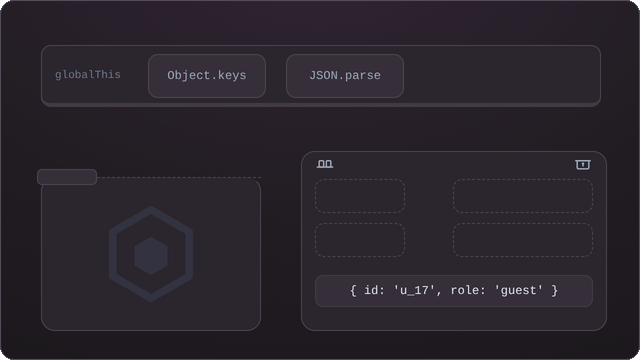This screenshot has width=640, height=360.
Task: Click the two-box icon in right panel
Action: (x=325, y=164)
